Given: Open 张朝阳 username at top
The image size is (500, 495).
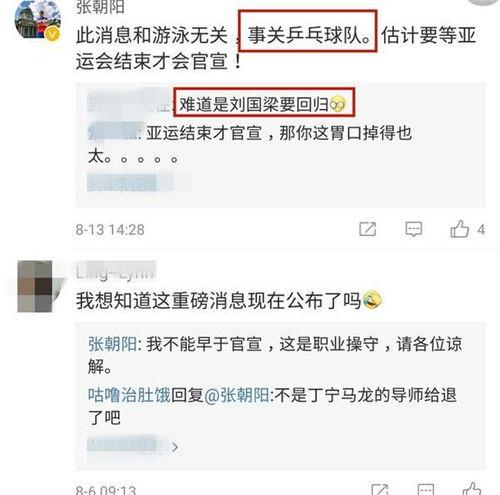Looking at the screenshot, I should click(100, 7).
